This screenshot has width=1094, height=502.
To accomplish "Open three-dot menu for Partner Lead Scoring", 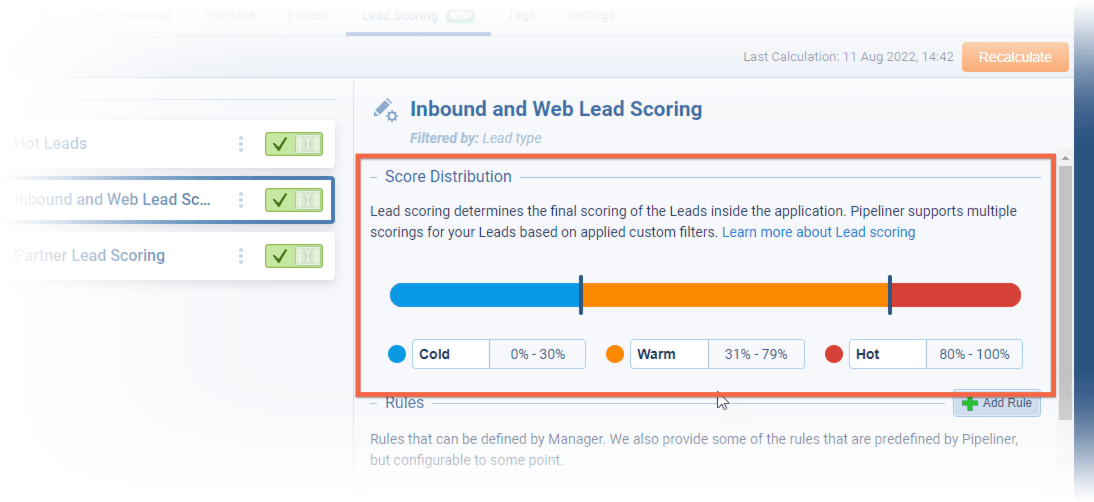I will (241, 256).
